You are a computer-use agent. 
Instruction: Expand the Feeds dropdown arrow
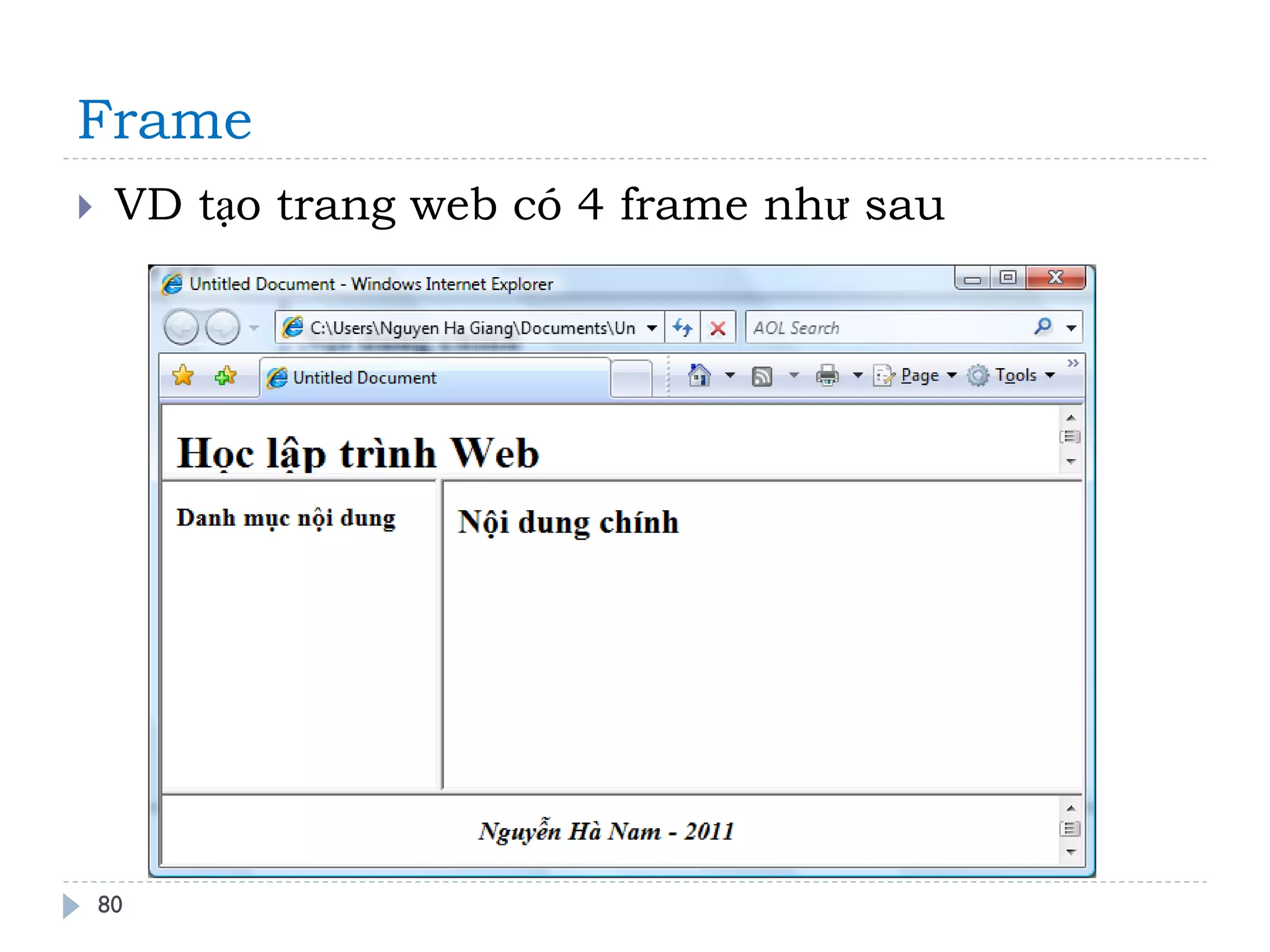tap(794, 375)
